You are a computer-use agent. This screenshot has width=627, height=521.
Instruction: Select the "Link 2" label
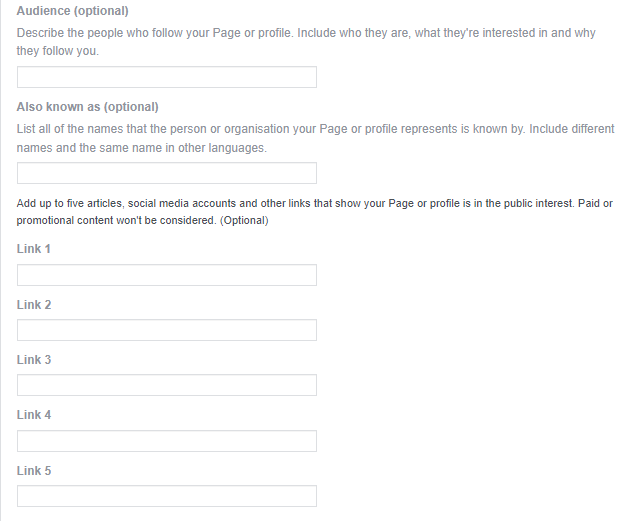(x=34, y=304)
